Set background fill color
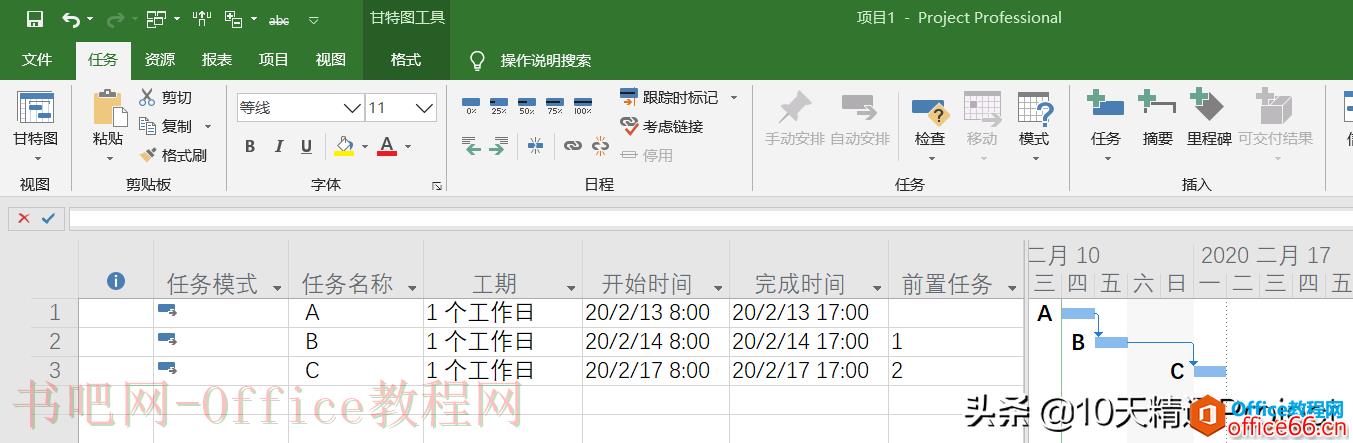 pyautogui.click(x=344, y=147)
